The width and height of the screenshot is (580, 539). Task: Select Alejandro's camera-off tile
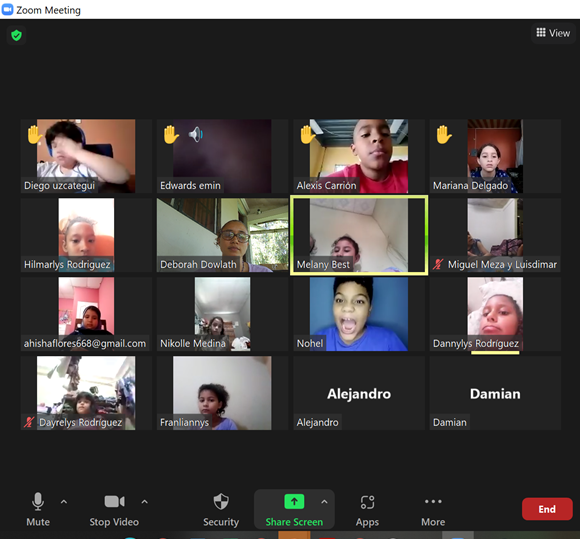pyautogui.click(x=359, y=393)
